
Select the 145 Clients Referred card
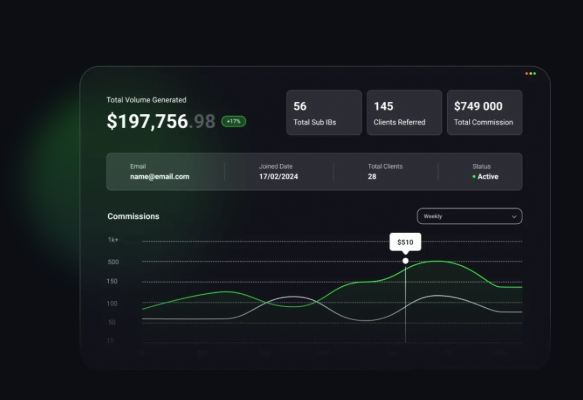click(x=404, y=112)
